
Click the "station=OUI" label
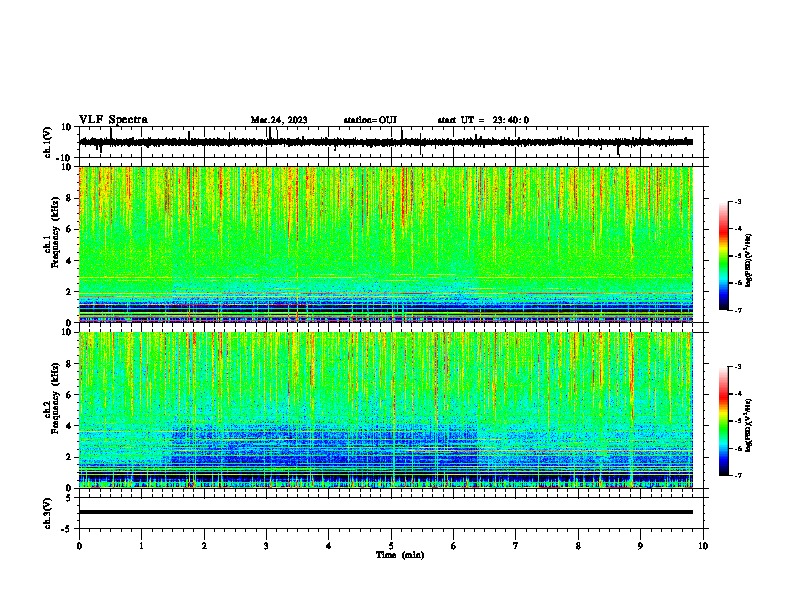370,120
